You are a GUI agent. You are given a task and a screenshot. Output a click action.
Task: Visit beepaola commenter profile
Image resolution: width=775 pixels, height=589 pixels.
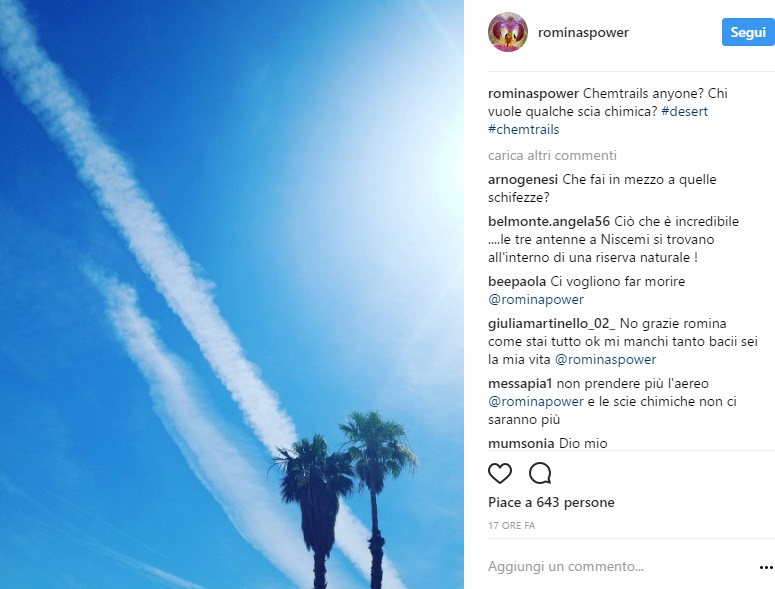tap(517, 282)
